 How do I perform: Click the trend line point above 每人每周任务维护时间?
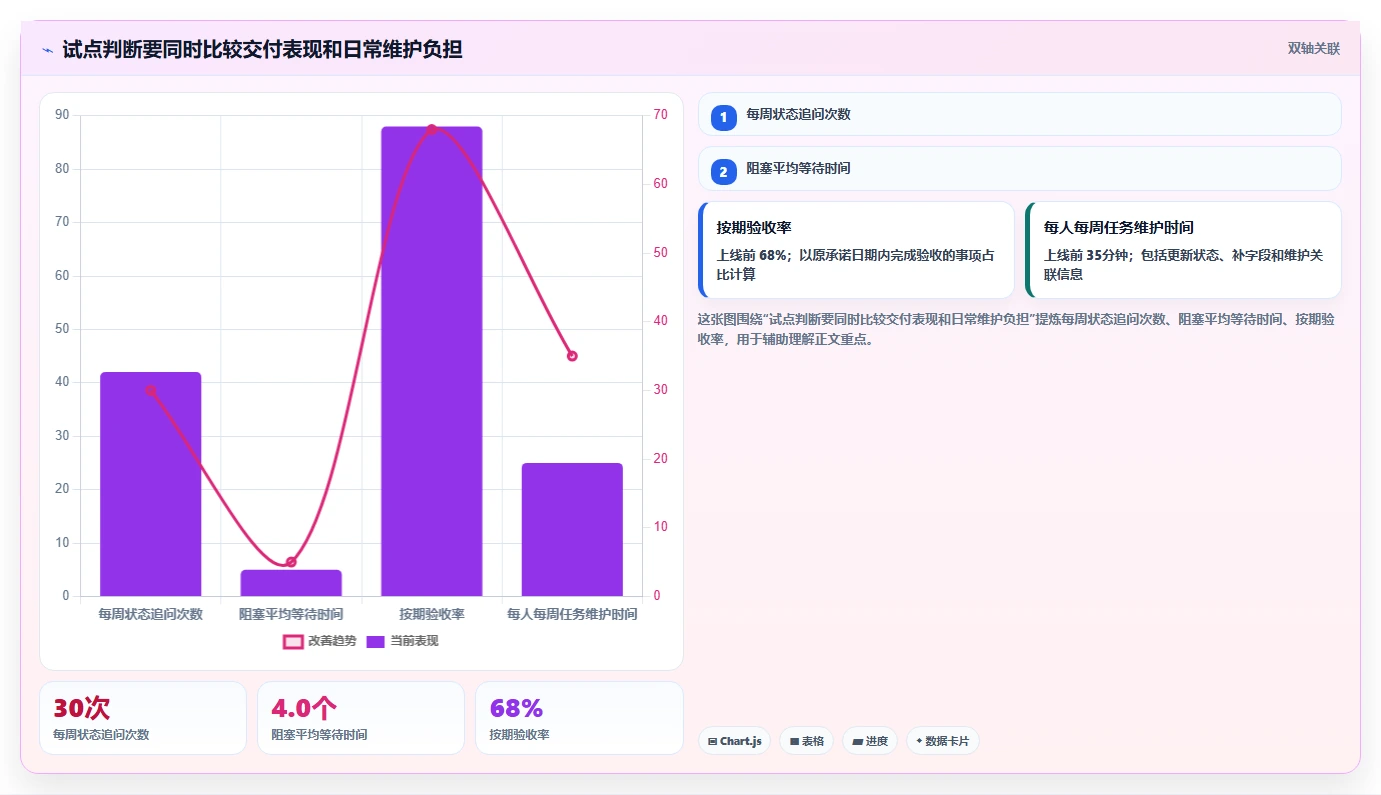[572, 356]
